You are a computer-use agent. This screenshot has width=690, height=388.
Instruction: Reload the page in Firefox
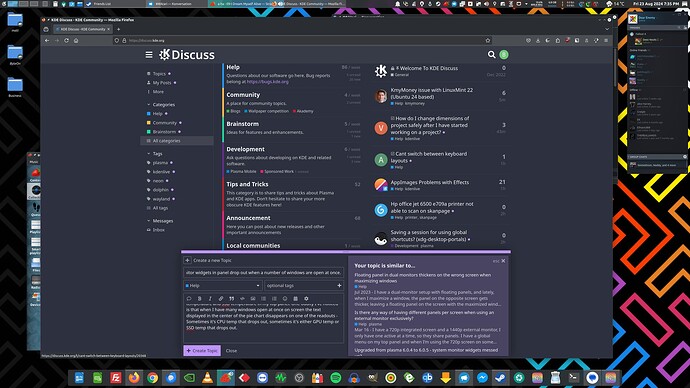pyautogui.click(x=66, y=40)
